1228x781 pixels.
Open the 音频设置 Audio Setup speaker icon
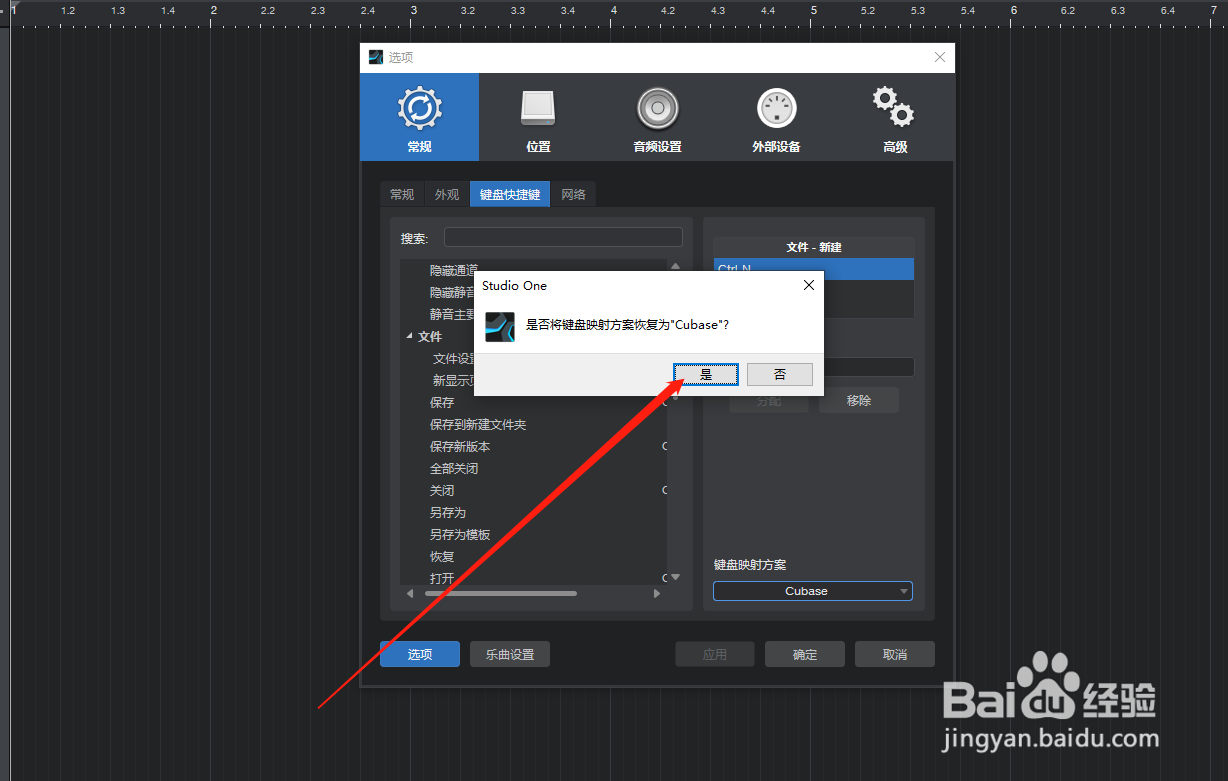pyautogui.click(x=657, y=117)
